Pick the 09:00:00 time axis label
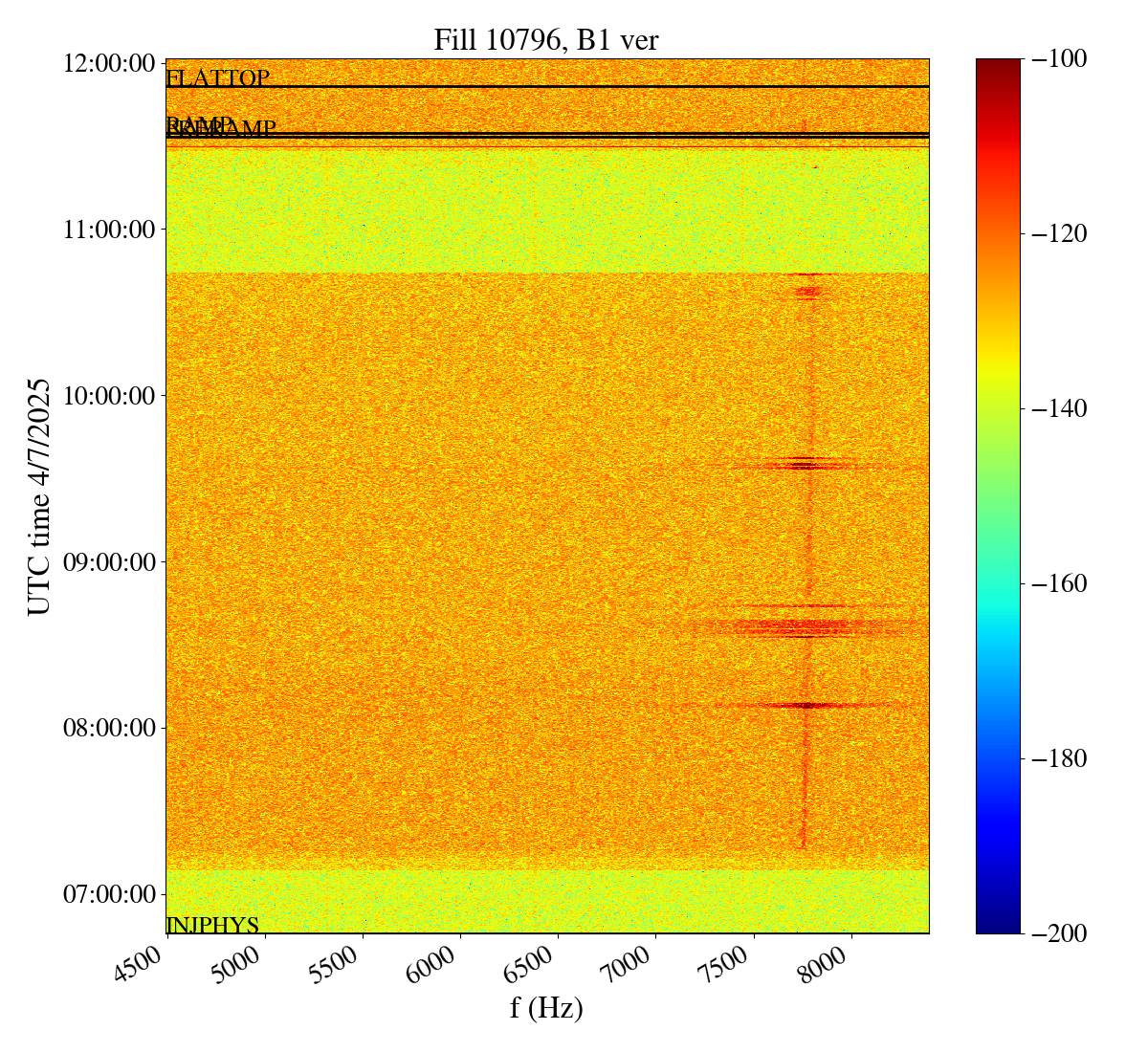The width and height of the screenshot is (1148, 1052). pos(109,561)
